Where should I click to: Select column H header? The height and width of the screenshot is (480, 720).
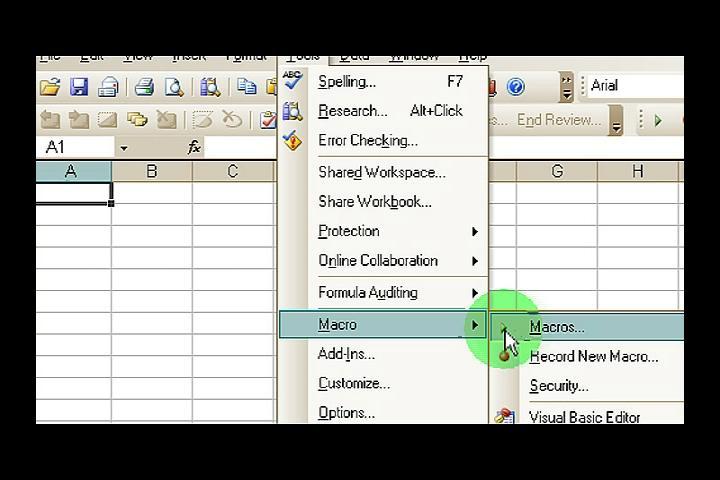coord(638,171)
